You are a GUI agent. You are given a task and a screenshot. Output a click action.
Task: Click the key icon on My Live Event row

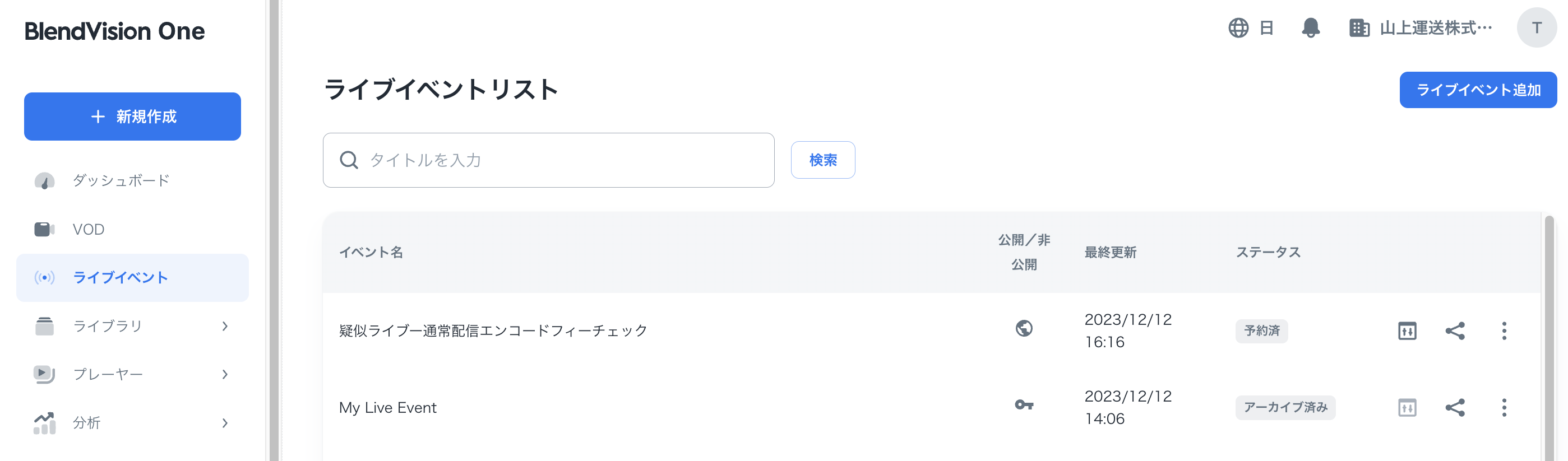click(x=1024, y=406)
